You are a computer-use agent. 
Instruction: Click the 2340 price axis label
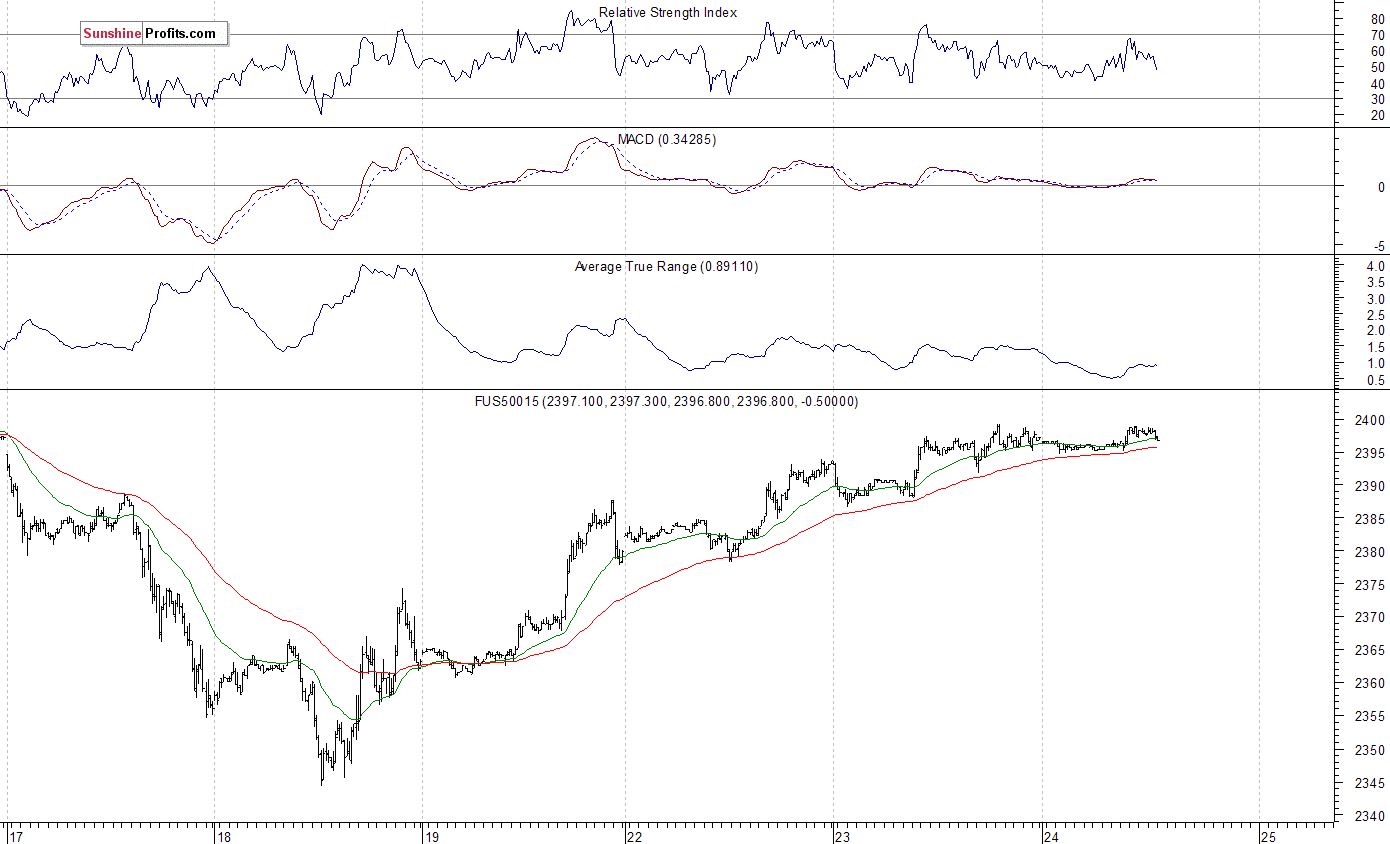1372,816
